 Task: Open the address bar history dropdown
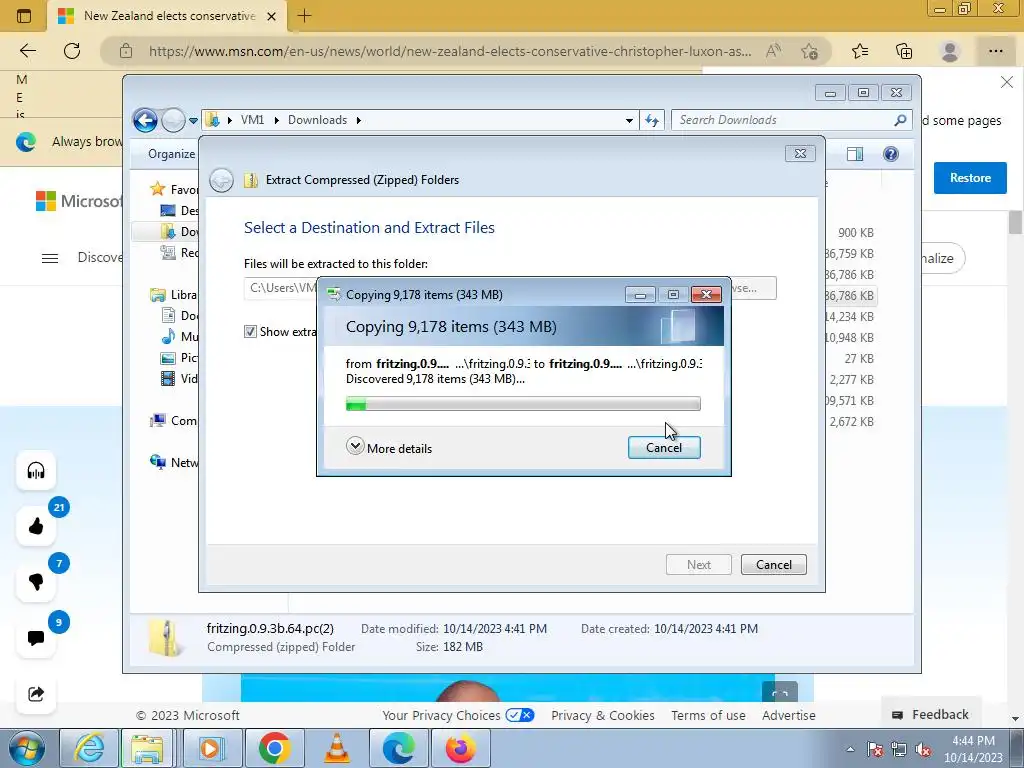pos(629,120)
